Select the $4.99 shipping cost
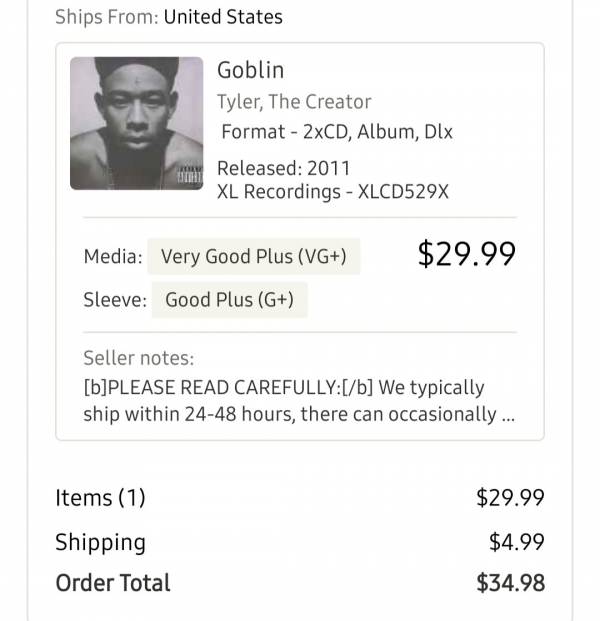600x621 pixels. pos(517,542)
